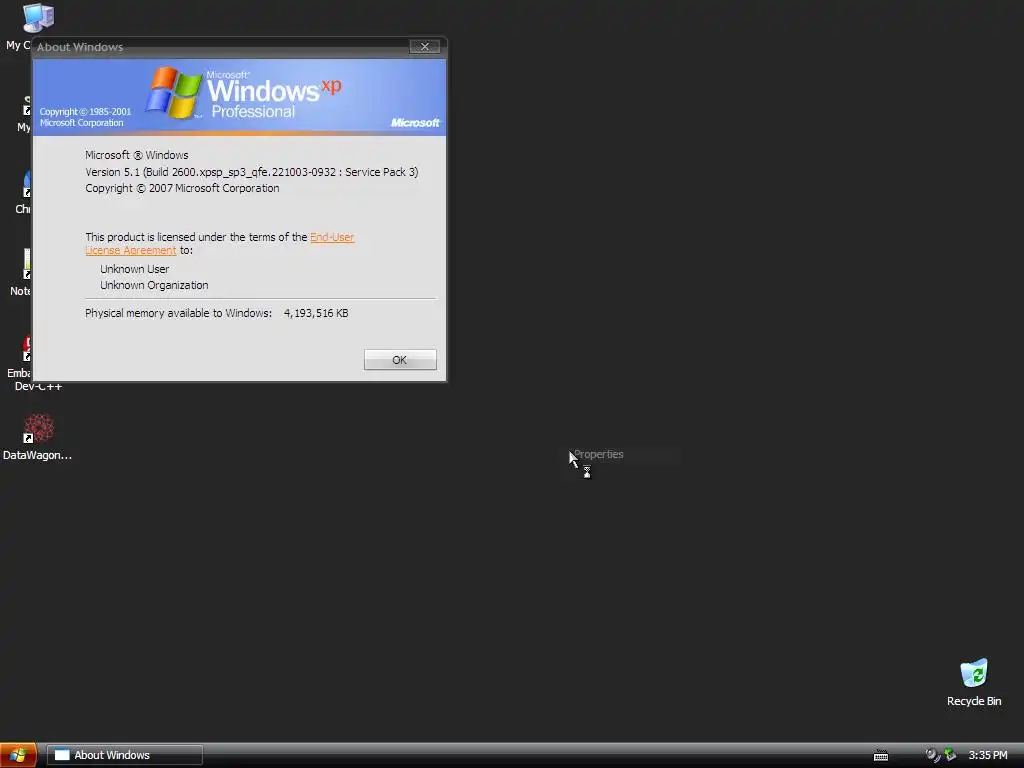The height and width of the screenshot is (768, 1024).
Task: Open the Start menu
Action: pos(18,755)
